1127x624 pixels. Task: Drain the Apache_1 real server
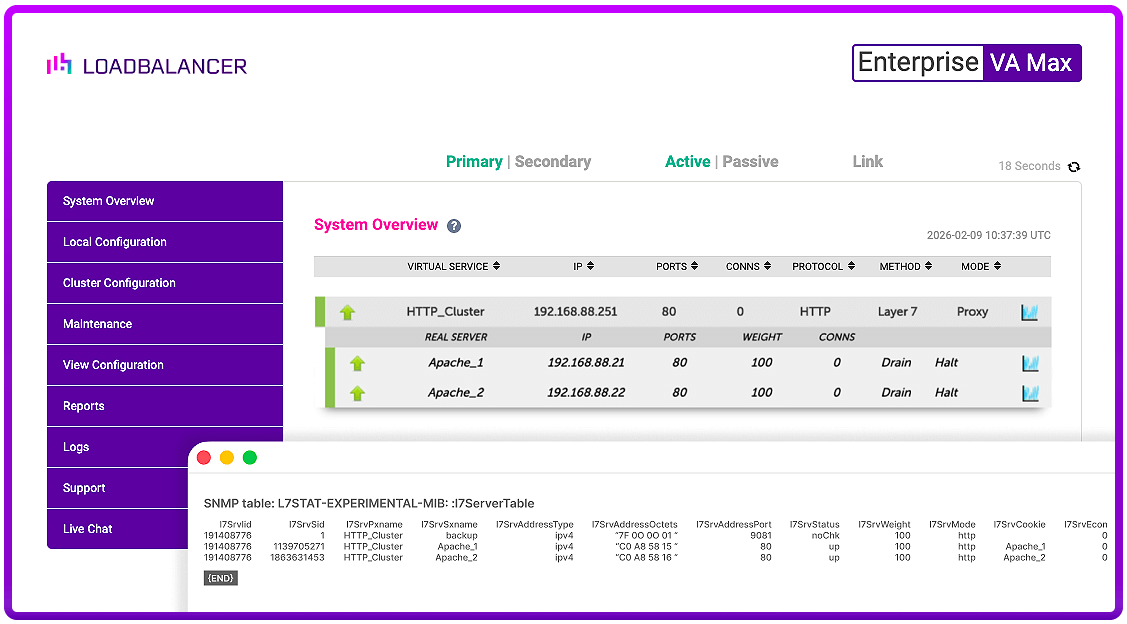point(896,363)
